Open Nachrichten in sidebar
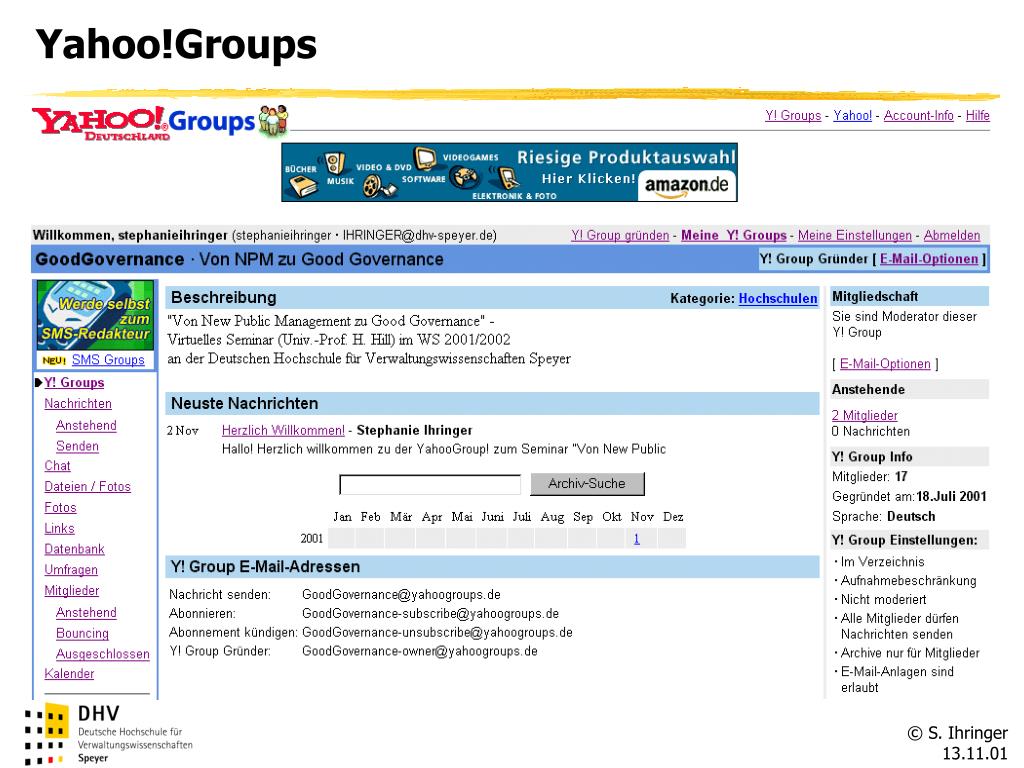This screenshot has width=1024, height=768. click(78, 404)
